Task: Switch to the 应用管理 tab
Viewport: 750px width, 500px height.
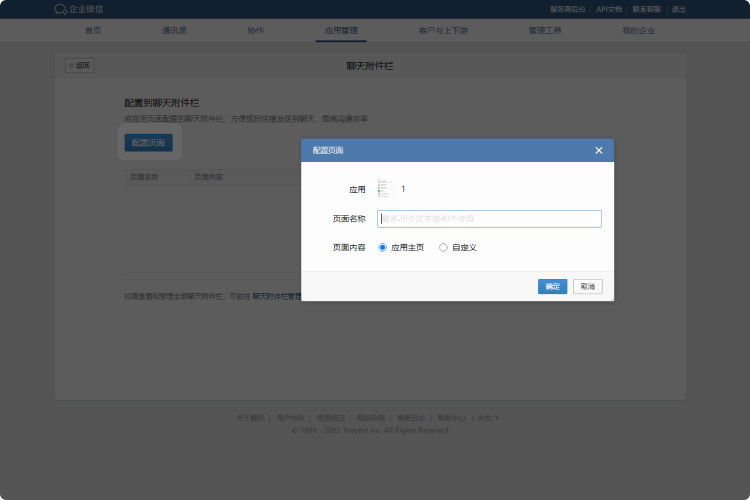Action: pos(341,31)
